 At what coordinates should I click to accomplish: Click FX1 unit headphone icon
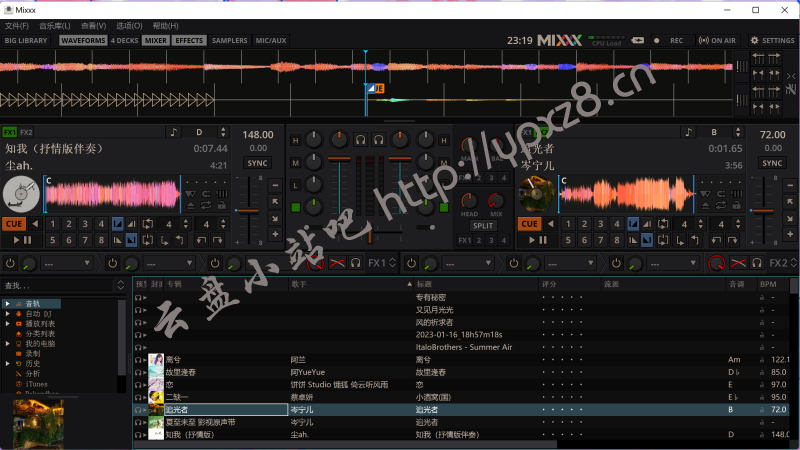356,263
